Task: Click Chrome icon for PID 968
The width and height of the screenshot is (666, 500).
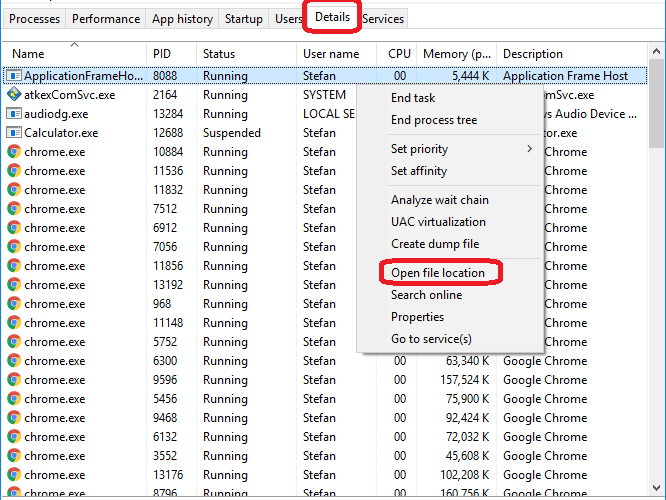Action: click(14, 304)
